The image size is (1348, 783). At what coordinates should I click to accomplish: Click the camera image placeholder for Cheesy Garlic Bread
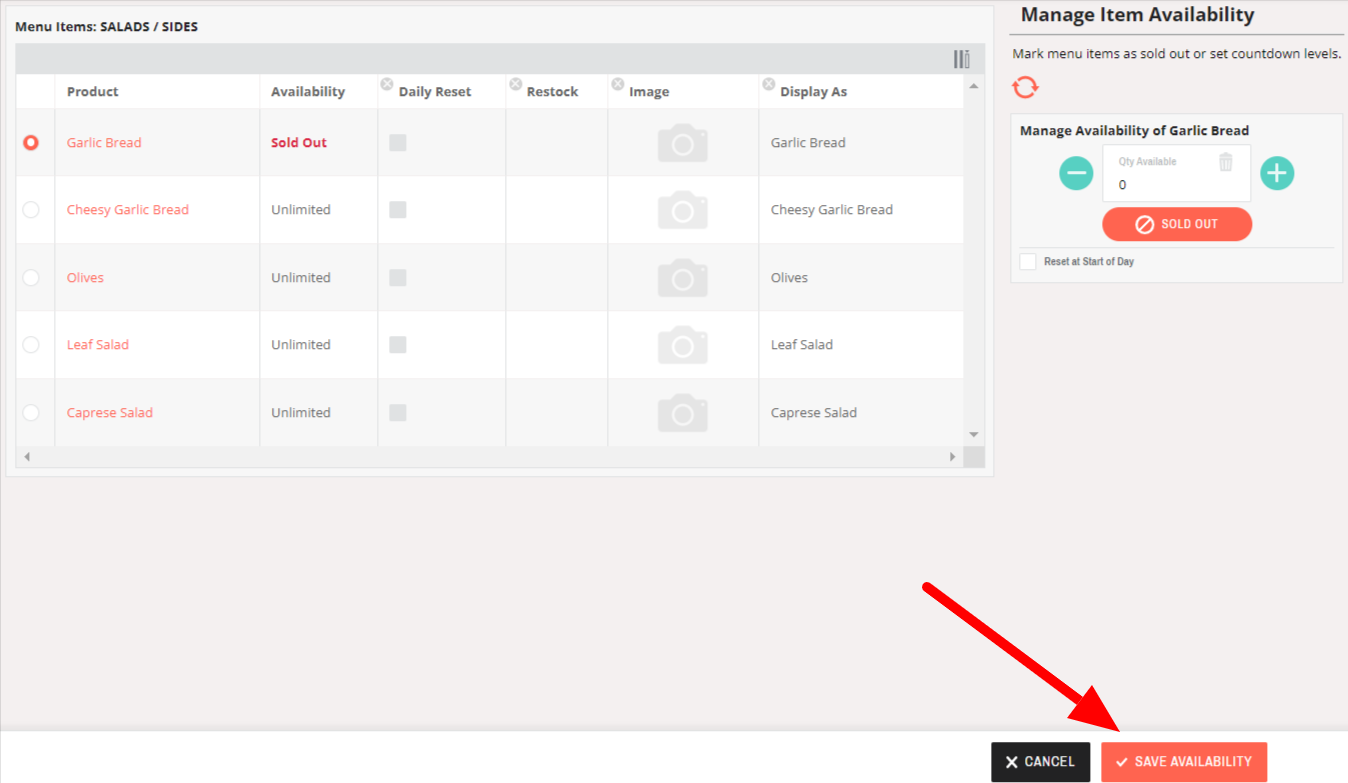(x=683, y=210)
